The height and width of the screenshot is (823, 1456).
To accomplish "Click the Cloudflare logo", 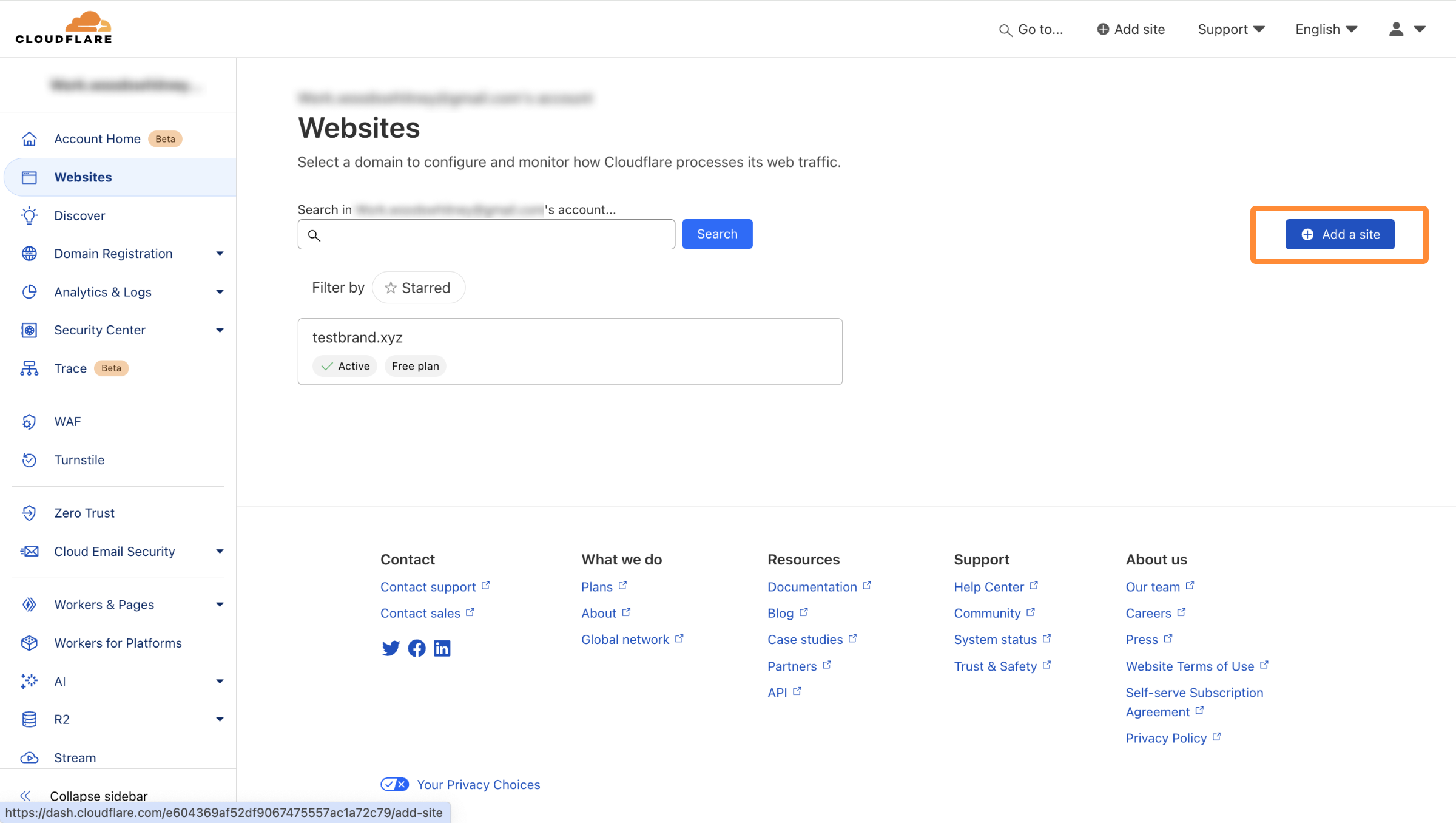I will [x=64, y=28].
